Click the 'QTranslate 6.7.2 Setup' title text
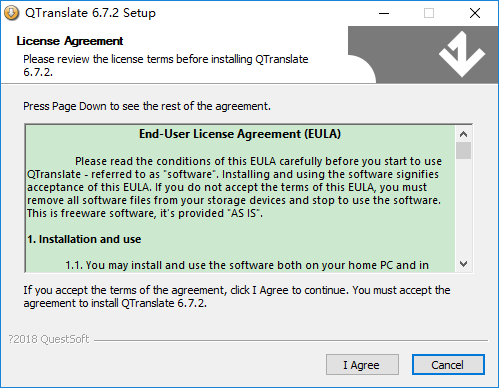Image resolution: width=499 pixels, height=388 pixels. [90, 13]
